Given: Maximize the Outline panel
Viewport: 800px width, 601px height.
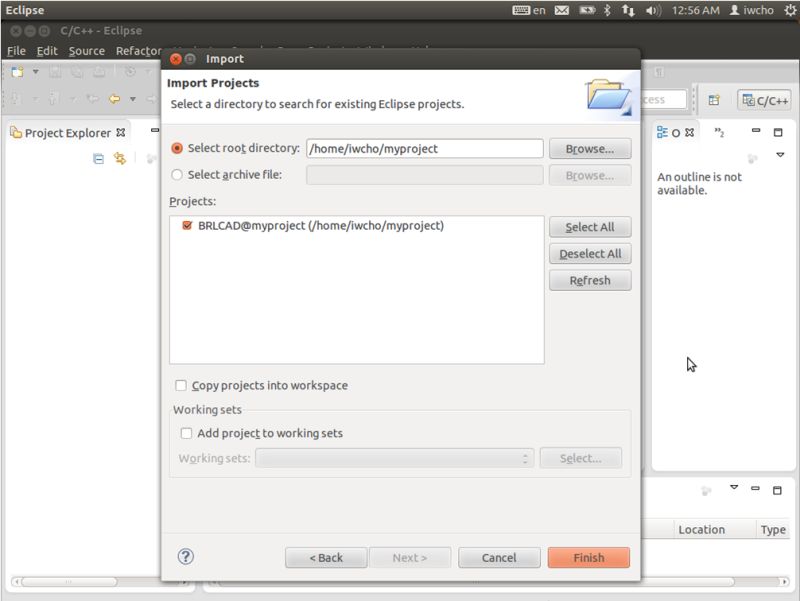Looking at the screenshot, I should pyautogui.click(x=780, y=131).
